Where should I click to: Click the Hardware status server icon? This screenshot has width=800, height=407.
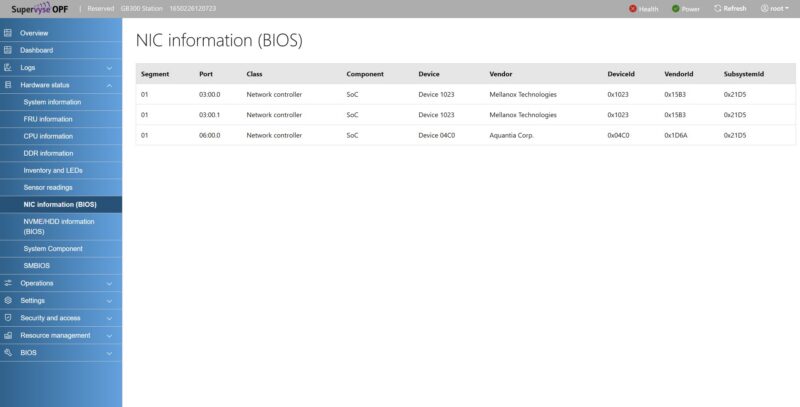pos(8,85)
